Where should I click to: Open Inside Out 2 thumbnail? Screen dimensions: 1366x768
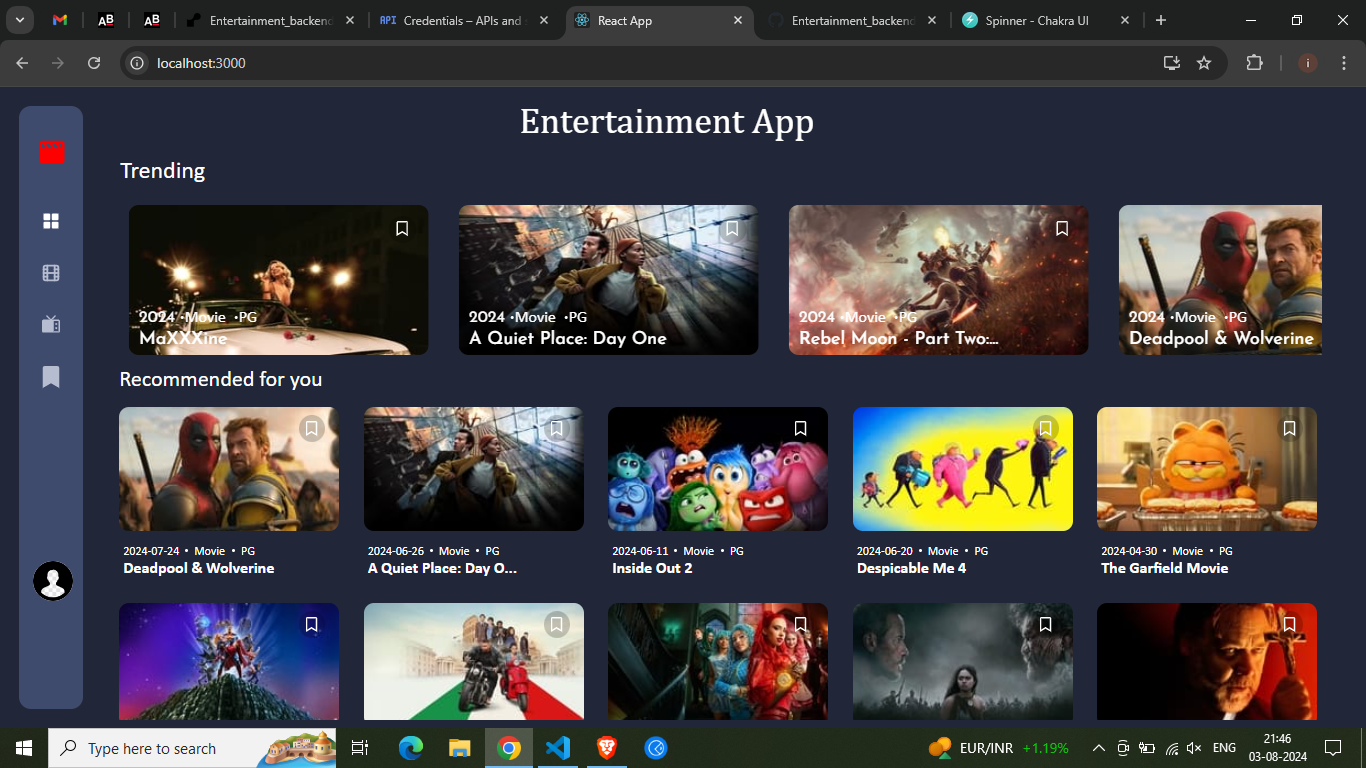click(718, 469)
